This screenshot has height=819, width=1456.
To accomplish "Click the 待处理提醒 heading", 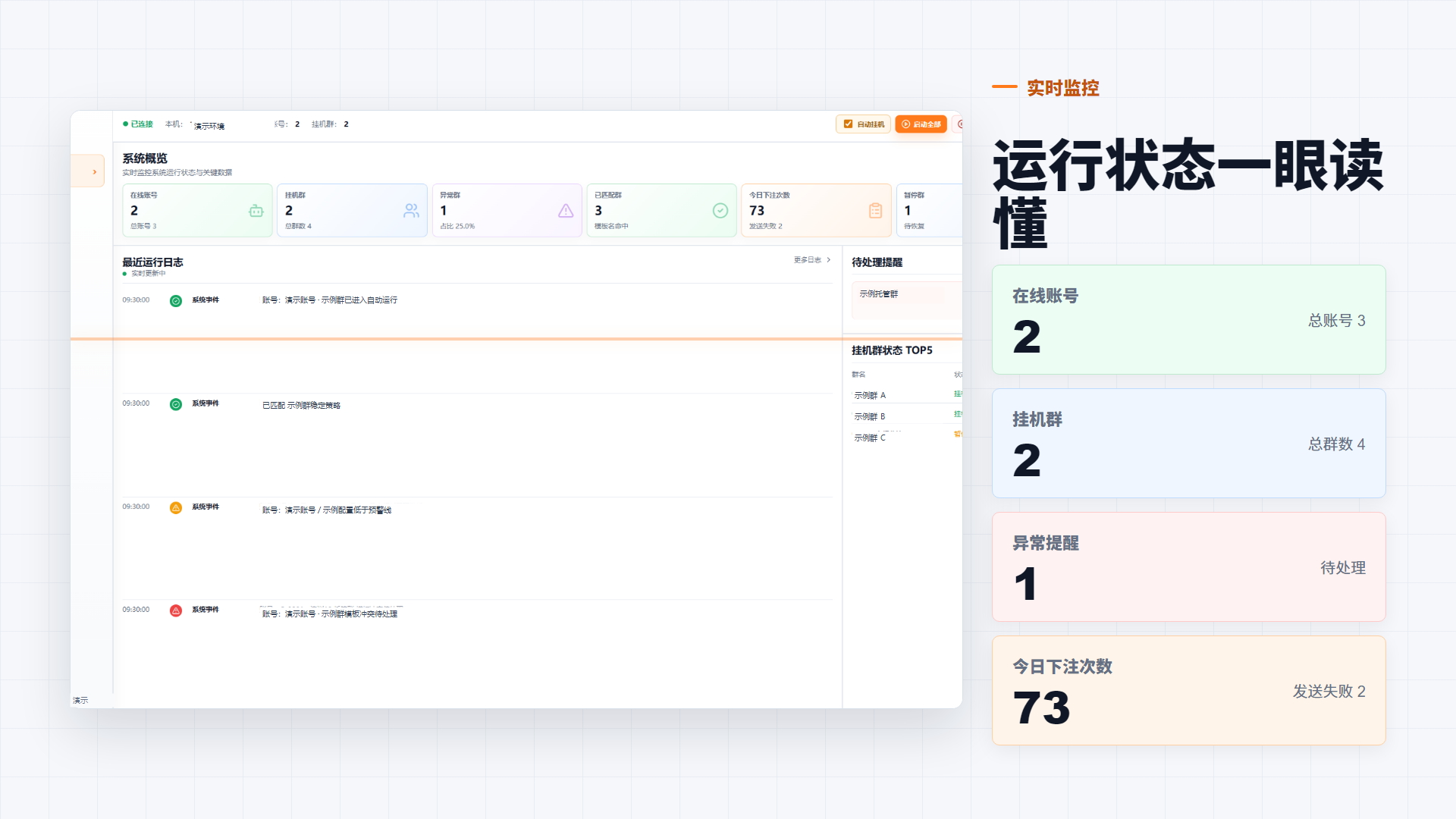I will coord(877,262).
